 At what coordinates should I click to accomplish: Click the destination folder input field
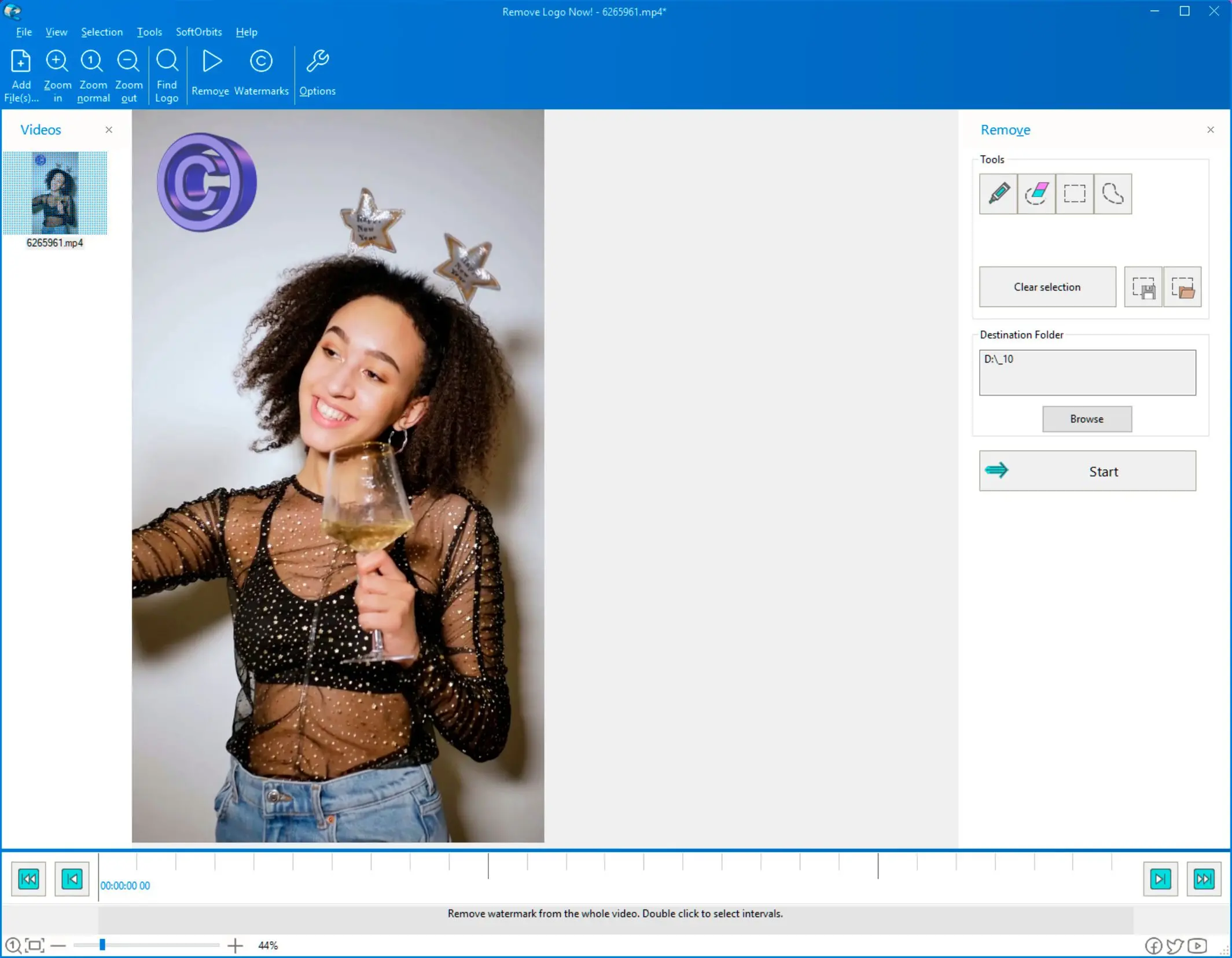click(1087, 372)
